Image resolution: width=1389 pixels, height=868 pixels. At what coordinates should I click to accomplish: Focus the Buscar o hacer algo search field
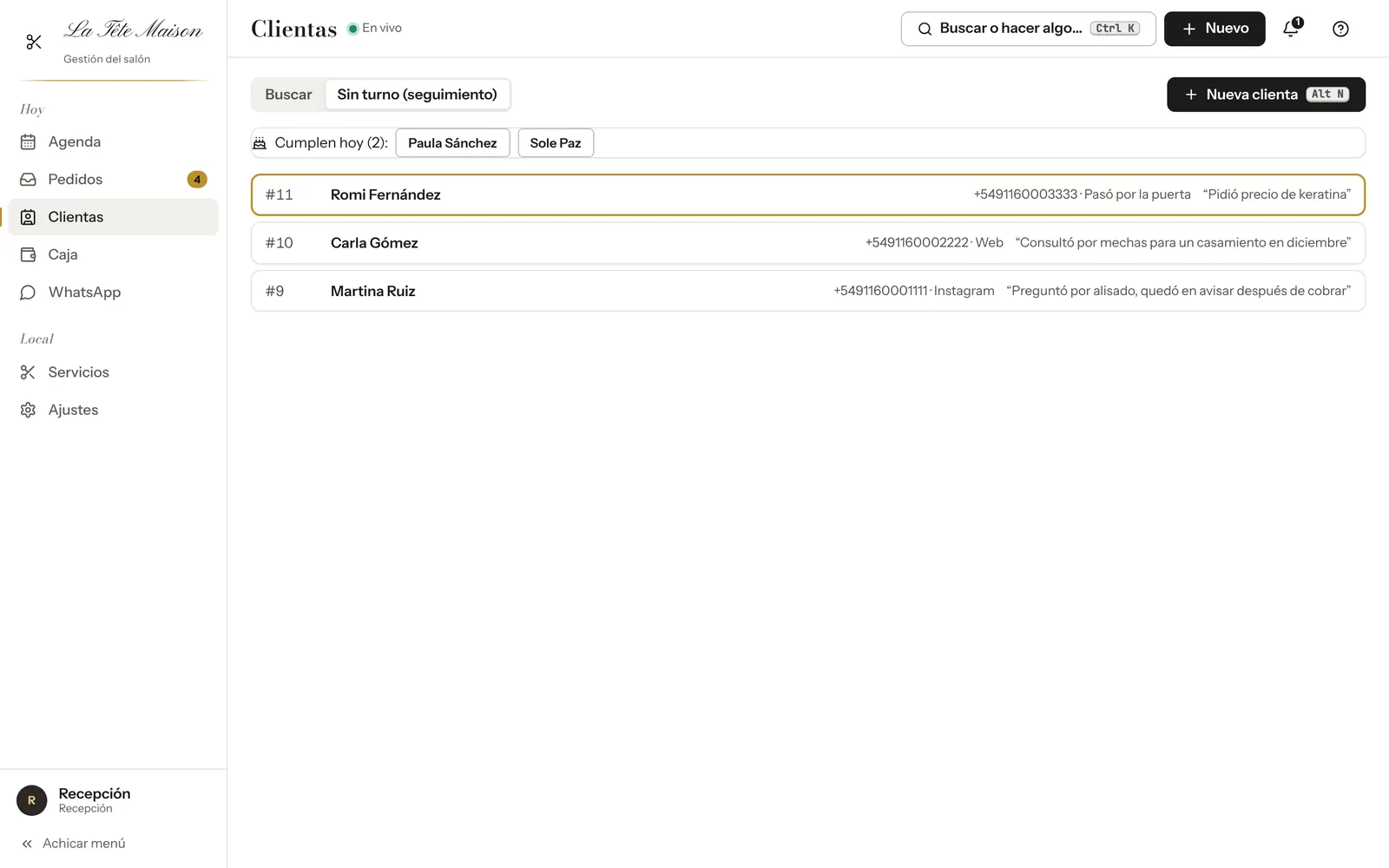(1029, 29)
